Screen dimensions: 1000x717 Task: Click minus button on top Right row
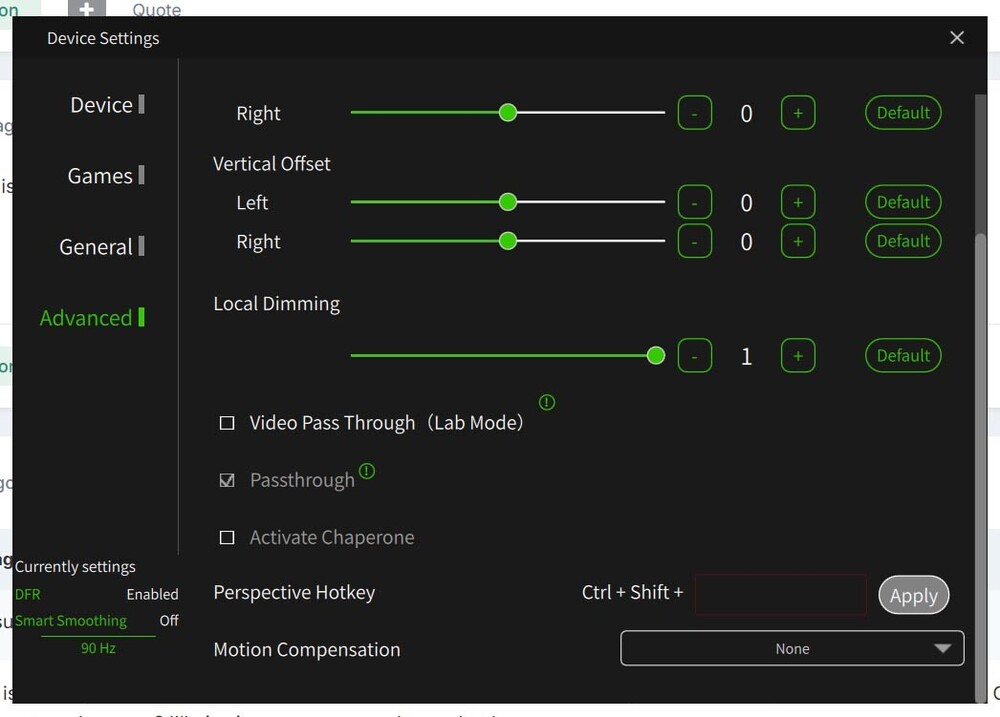click(695, 113)
